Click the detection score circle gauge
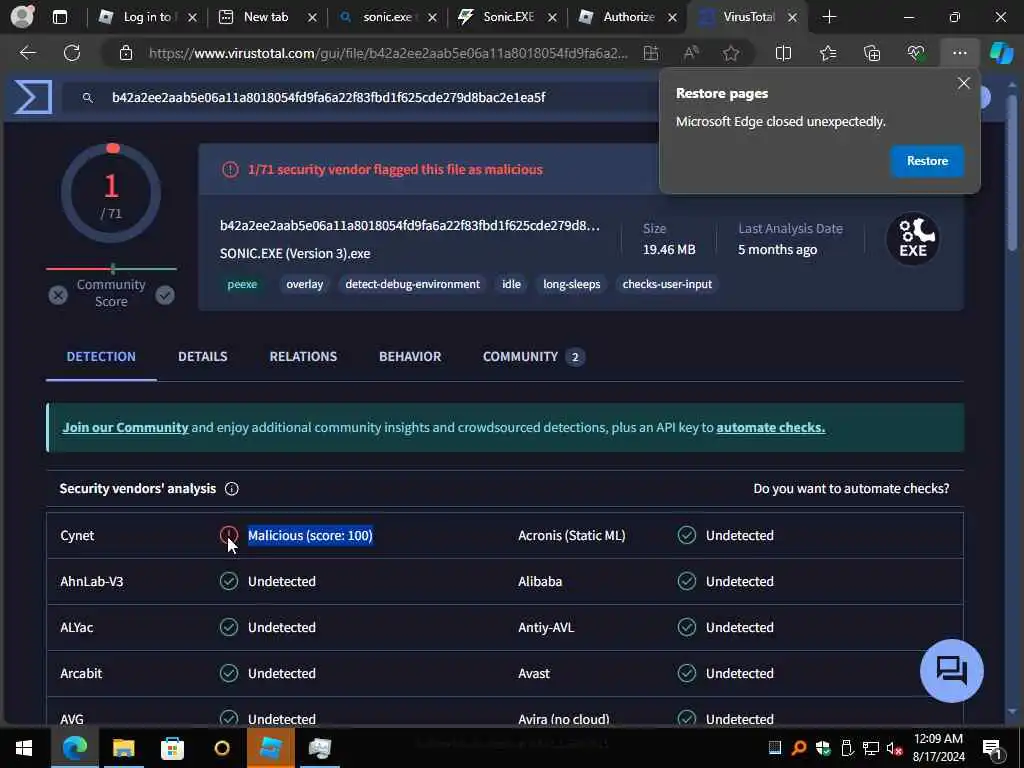 click(x=111, y=193)
